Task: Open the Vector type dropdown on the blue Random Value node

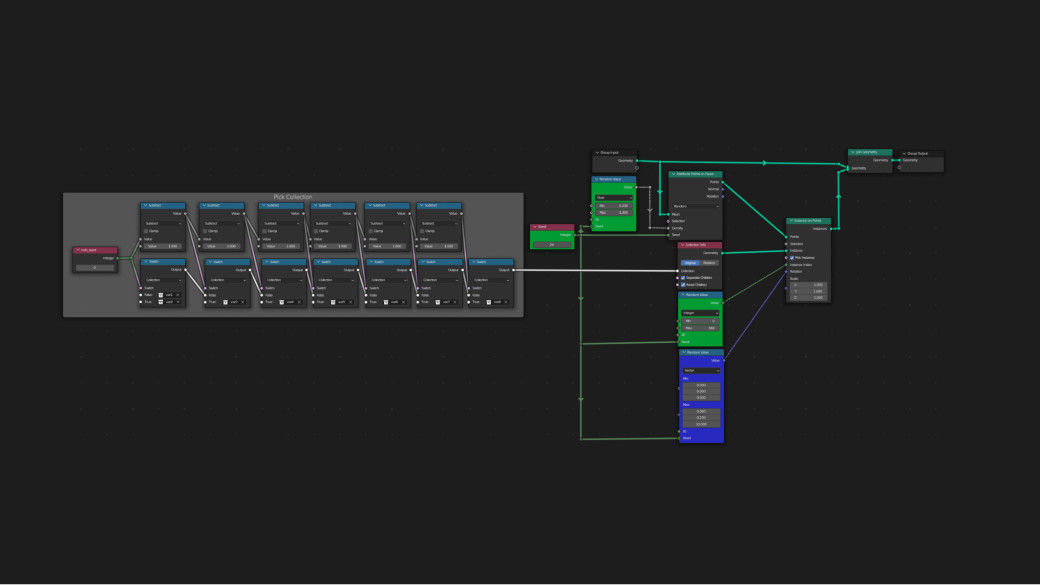Action: pyautogui.click(x=700, y=369)
